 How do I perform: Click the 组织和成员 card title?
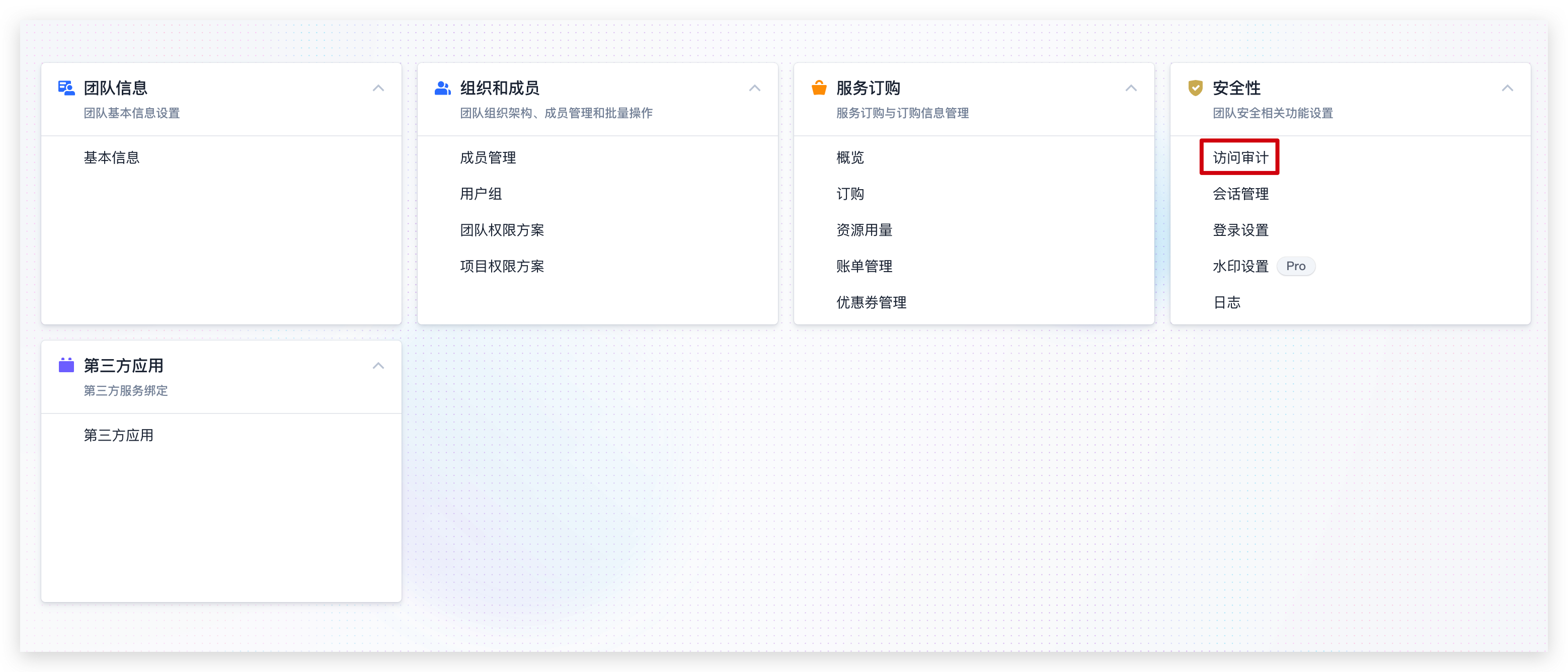[499, 88]
